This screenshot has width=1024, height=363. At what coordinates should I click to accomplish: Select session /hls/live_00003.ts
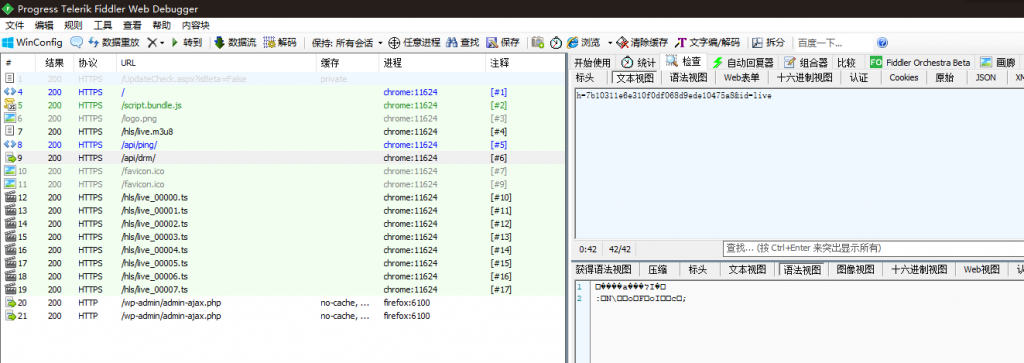pyautogui.click(x=282, y=236)
